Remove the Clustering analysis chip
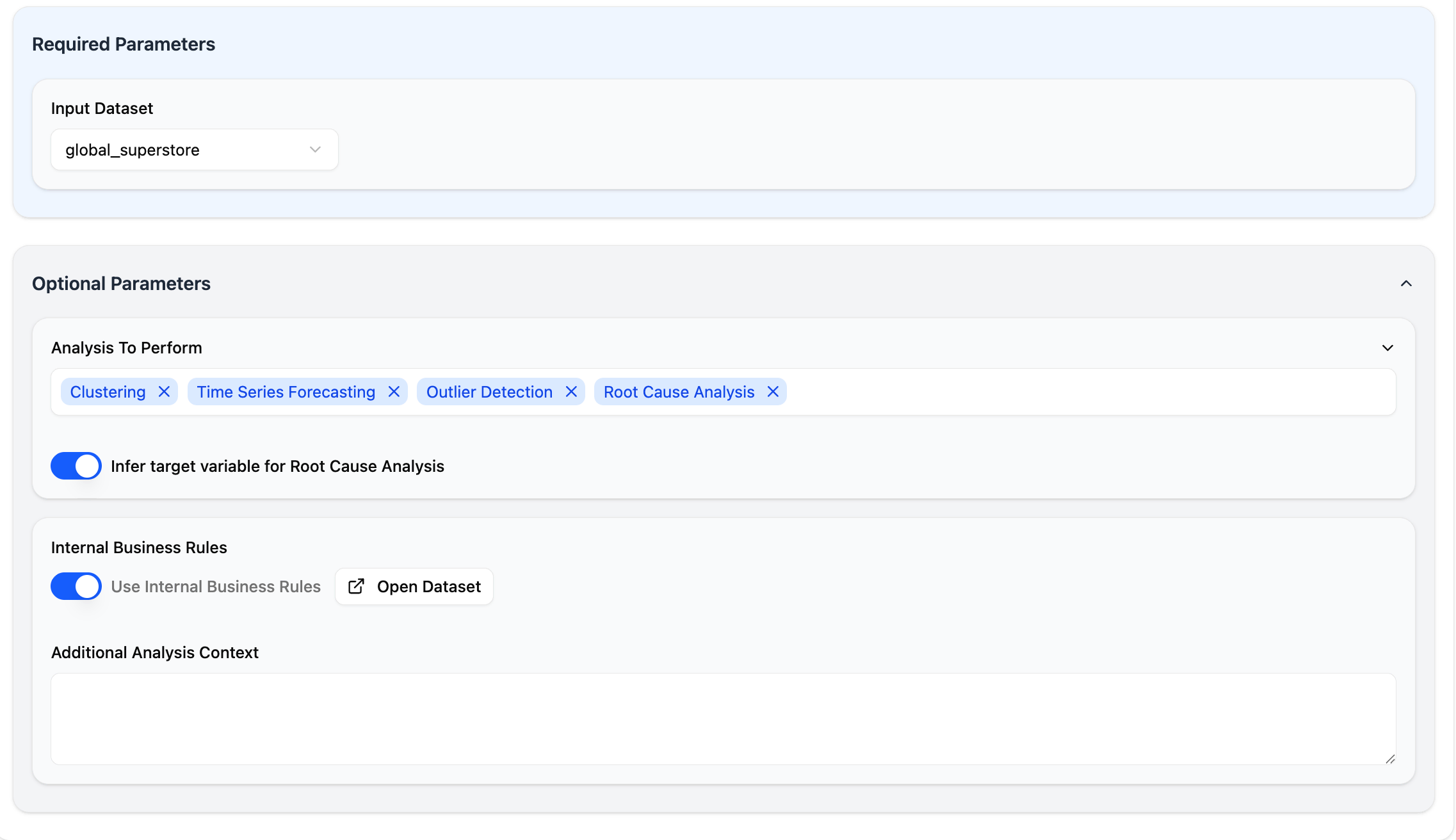The width and height of the screenshot is (1456, 840). pyautogui.click(x=164, y=391)
